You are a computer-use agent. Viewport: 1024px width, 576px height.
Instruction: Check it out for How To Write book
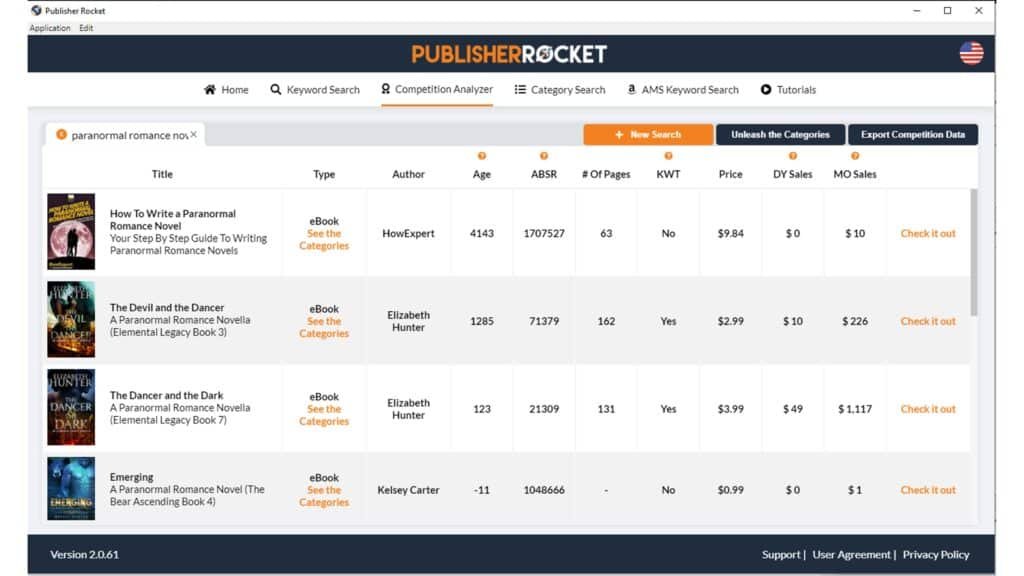pos(928,233)
